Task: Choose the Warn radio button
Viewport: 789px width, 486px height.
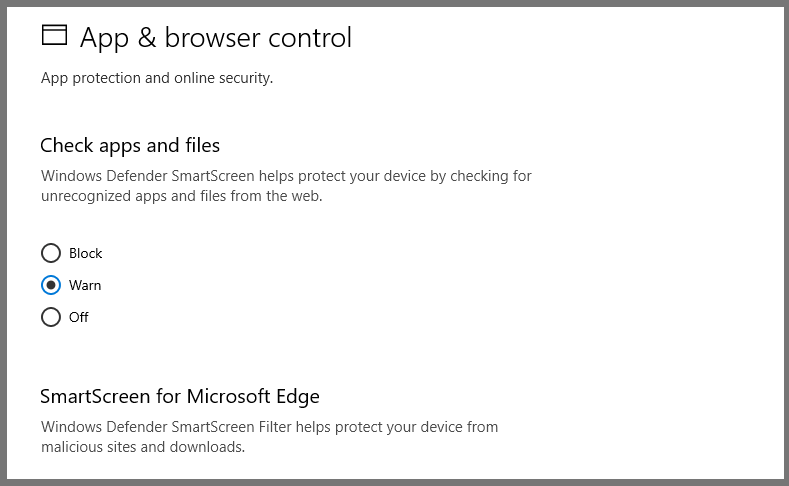Action: point(51,285)
